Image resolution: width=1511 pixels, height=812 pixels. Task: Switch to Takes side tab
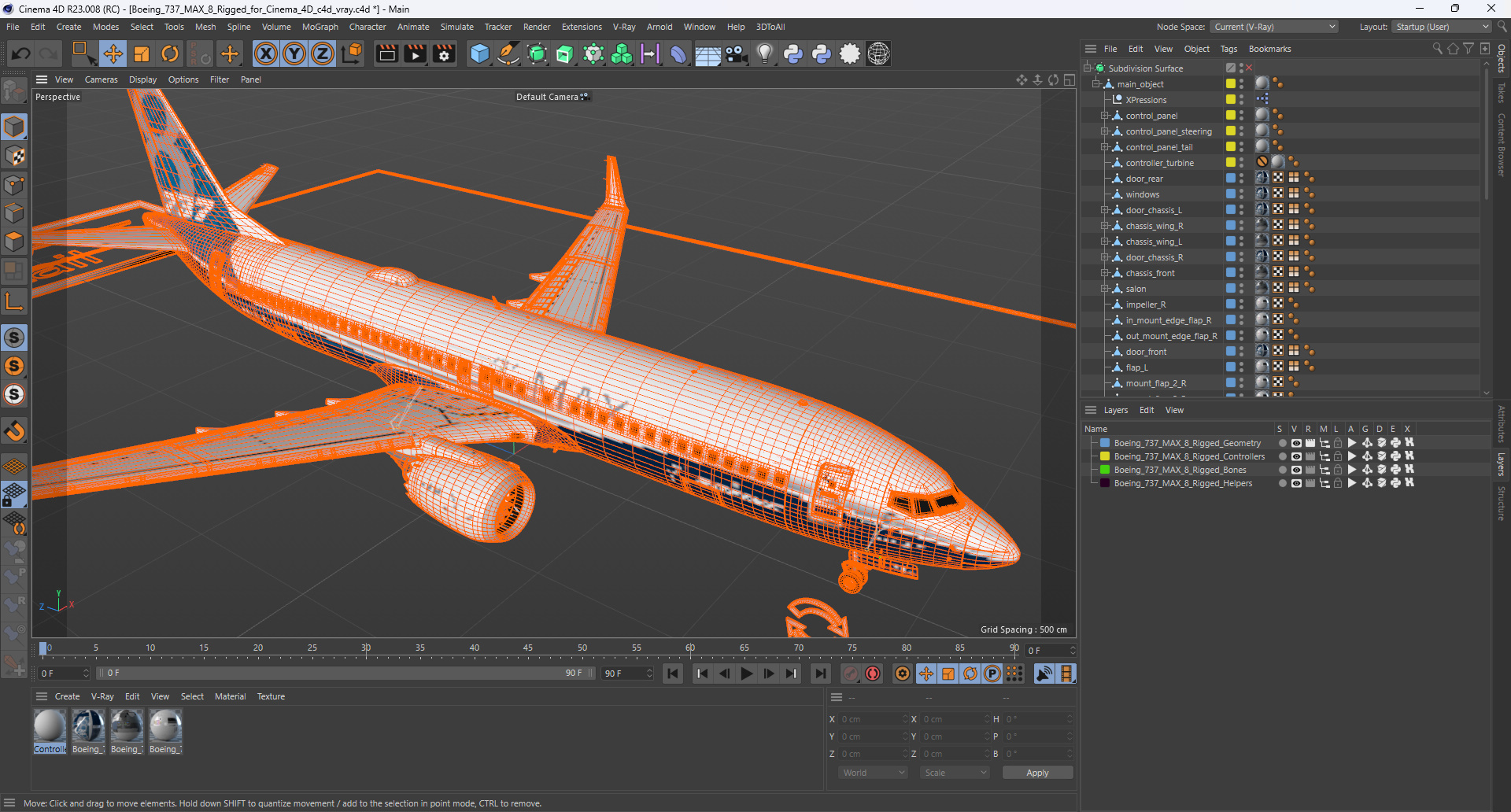click(1502, 93)
